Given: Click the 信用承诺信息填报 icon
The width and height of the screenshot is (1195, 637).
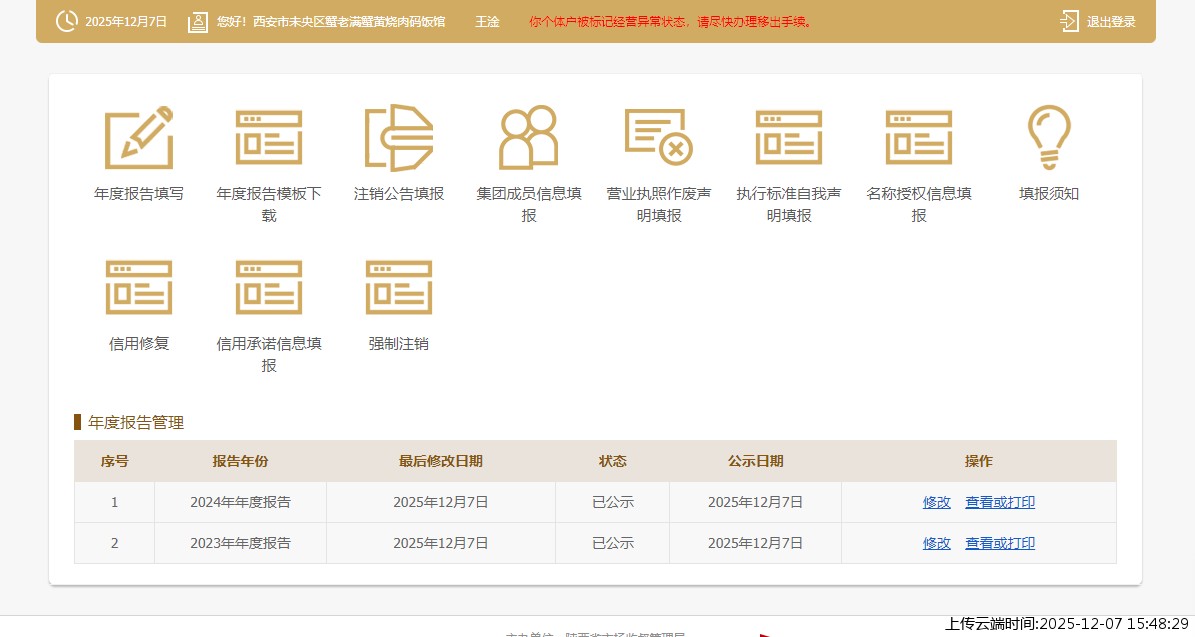Looking at the screenshot, I should 269,287.
